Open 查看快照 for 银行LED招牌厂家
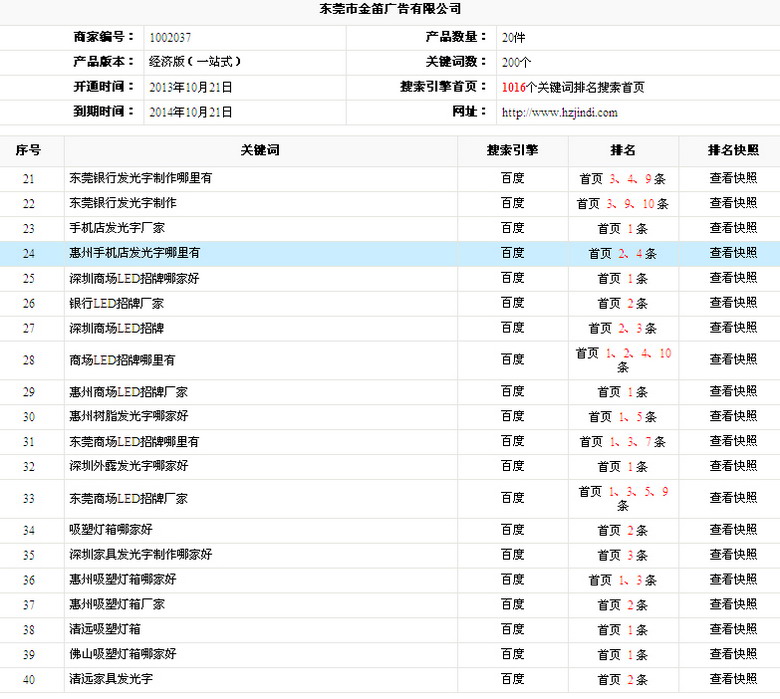780x699 pixels. (733, 302)
